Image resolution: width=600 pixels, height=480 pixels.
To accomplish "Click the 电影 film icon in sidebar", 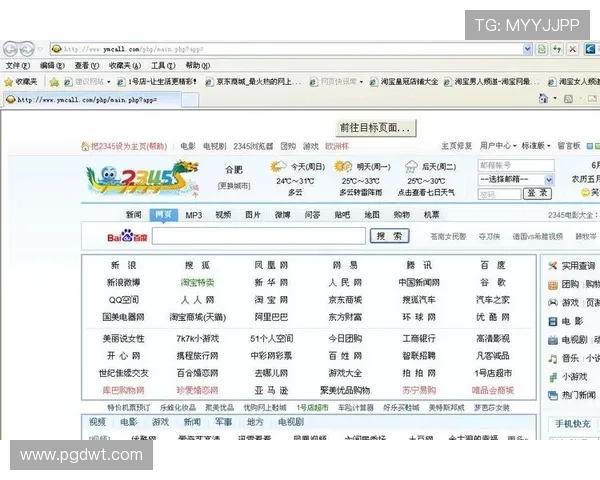I will (553, 321).
